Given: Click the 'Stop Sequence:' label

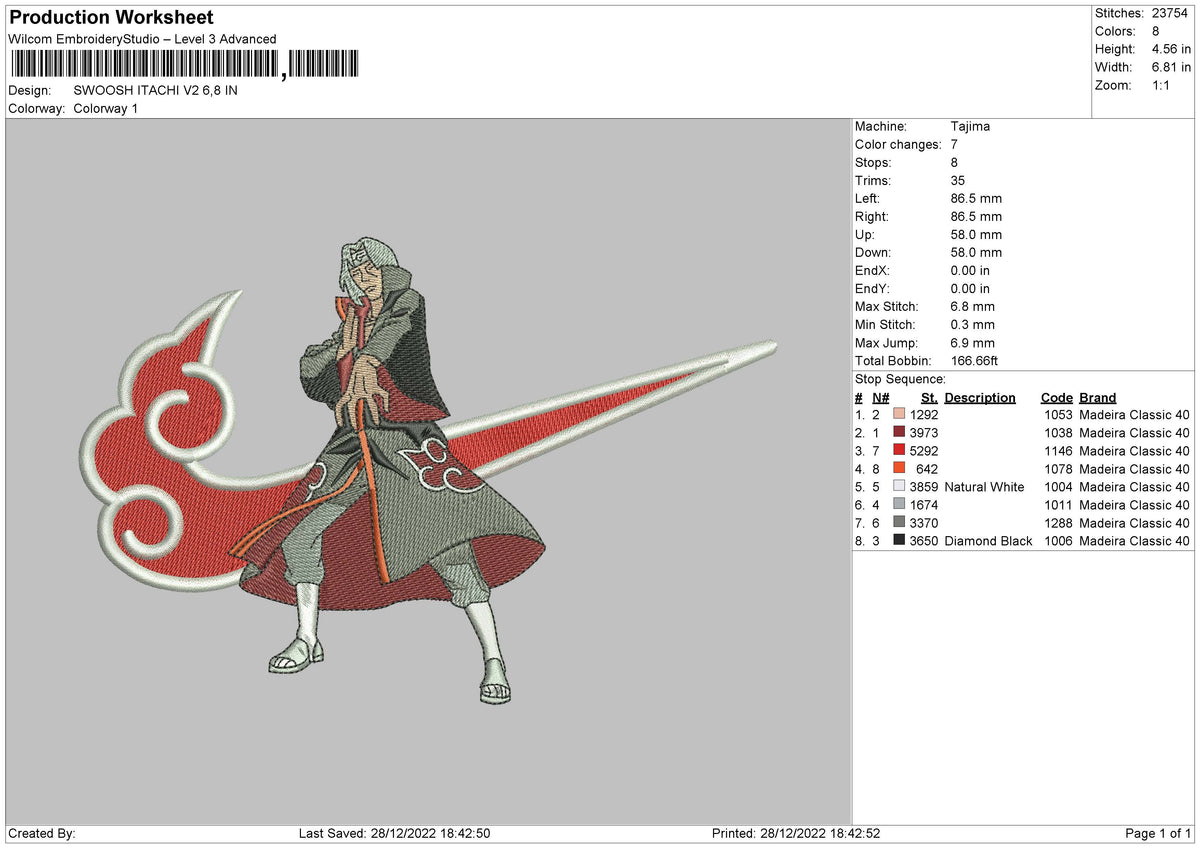Looking at the screenshot, I should coord(900,379).
